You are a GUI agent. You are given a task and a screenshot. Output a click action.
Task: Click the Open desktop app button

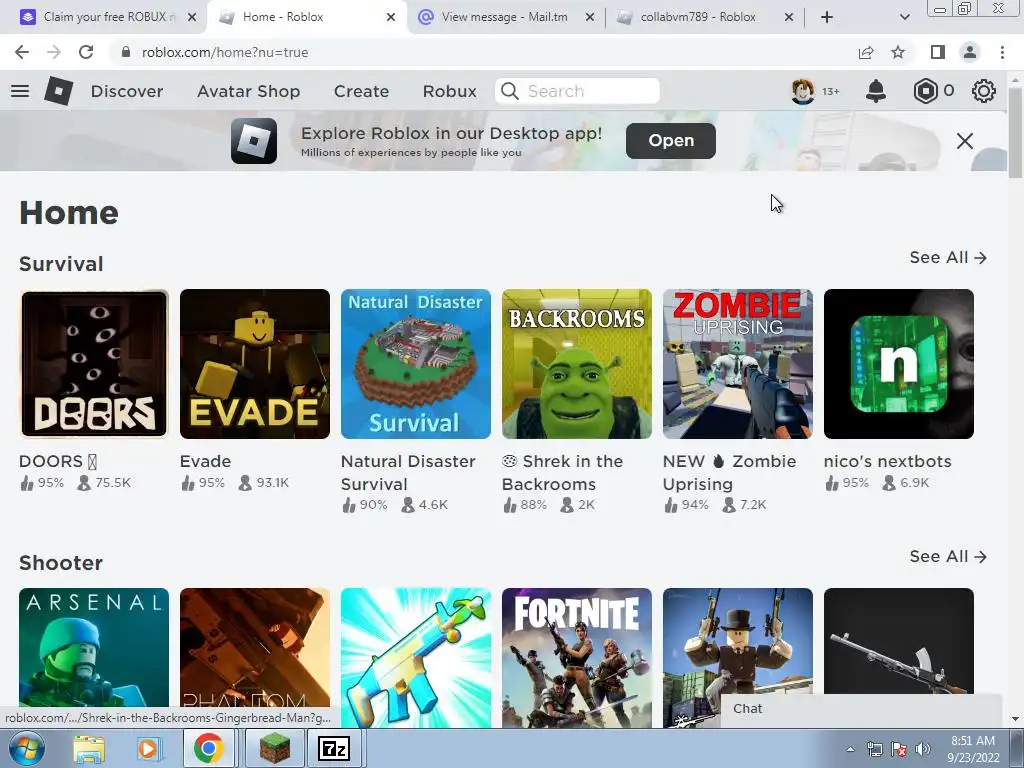click(671, 140)
